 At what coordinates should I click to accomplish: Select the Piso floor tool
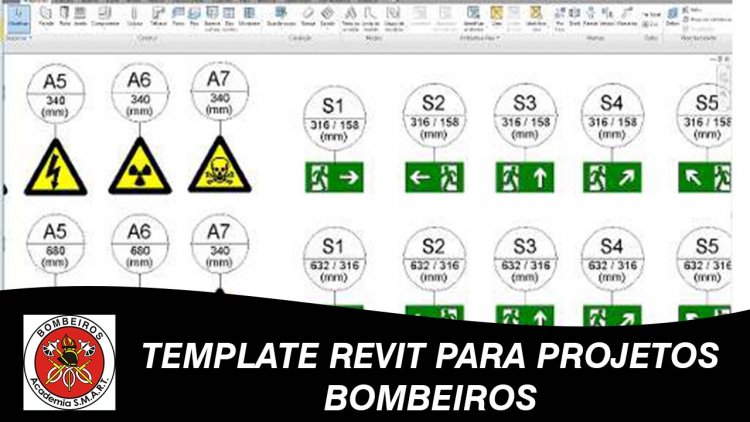click(194, 17)
